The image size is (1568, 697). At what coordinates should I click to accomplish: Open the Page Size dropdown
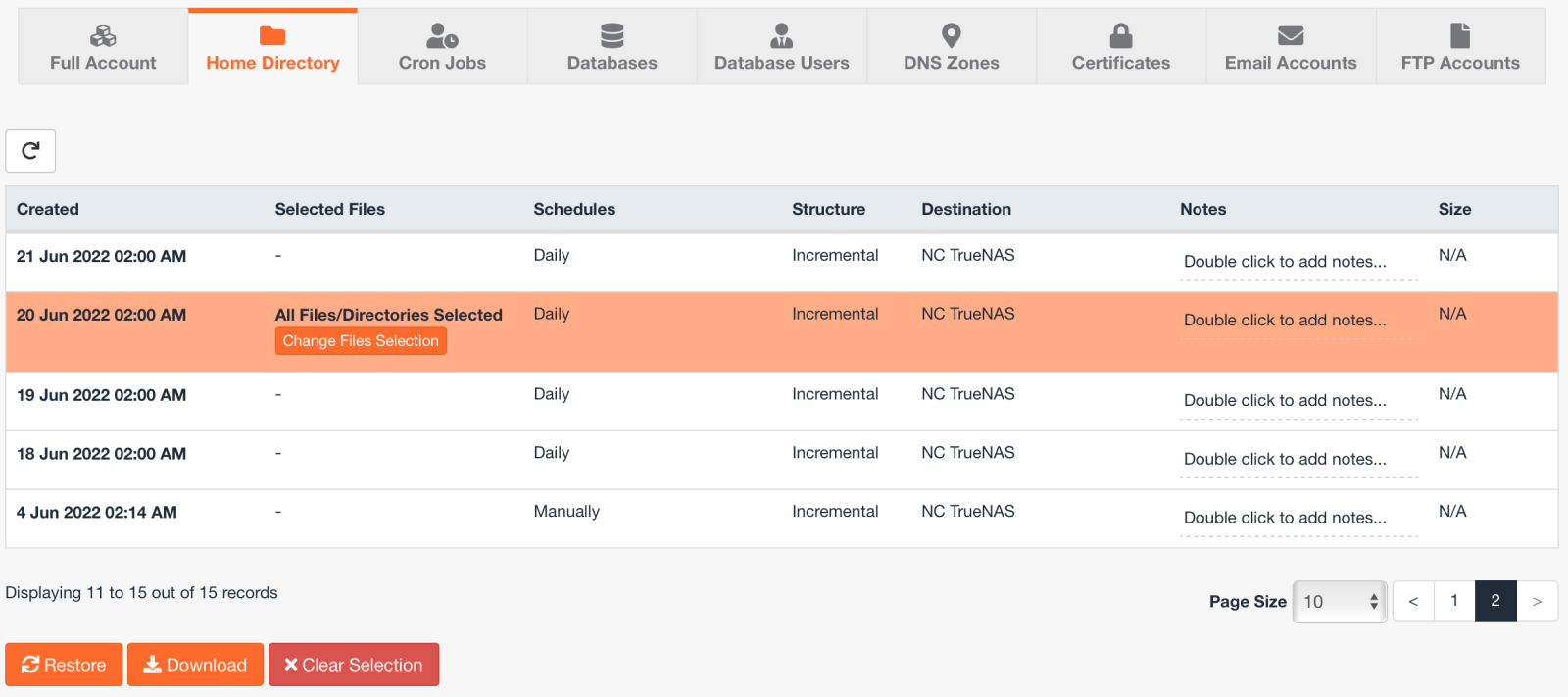[1340, 602]
